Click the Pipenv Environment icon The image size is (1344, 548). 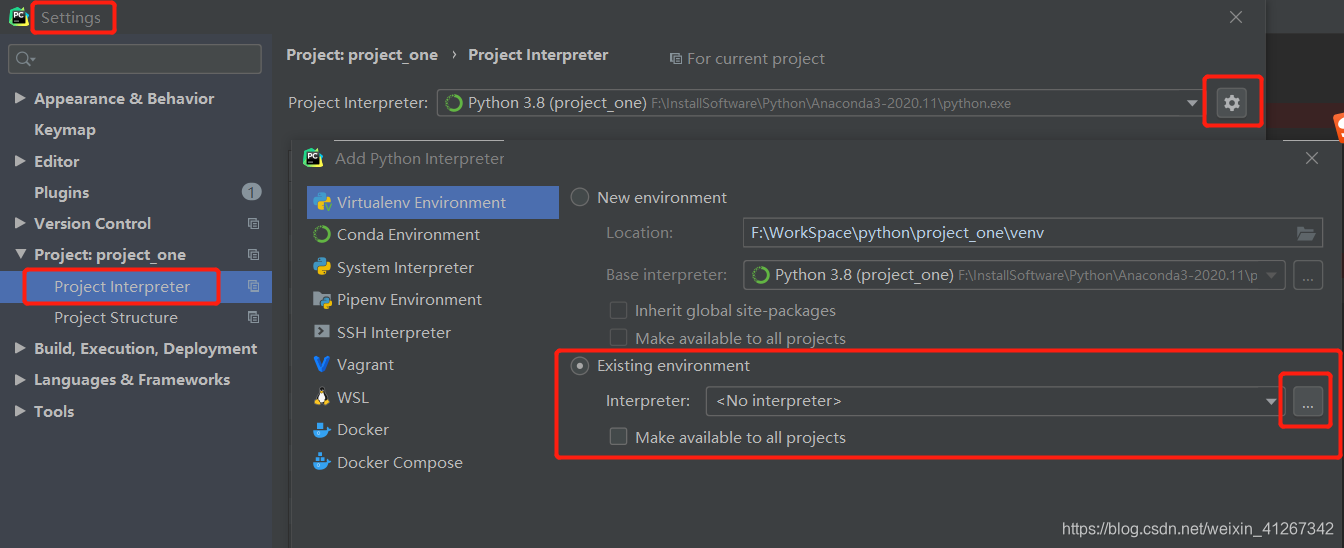click(322, 299)
